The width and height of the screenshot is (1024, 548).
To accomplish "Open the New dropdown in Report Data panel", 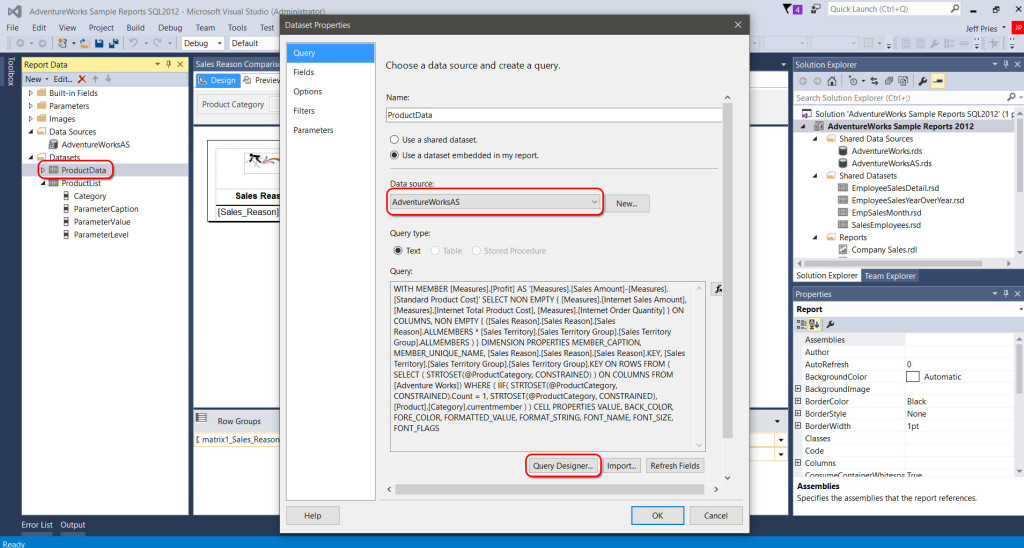I will click(37, 79).
